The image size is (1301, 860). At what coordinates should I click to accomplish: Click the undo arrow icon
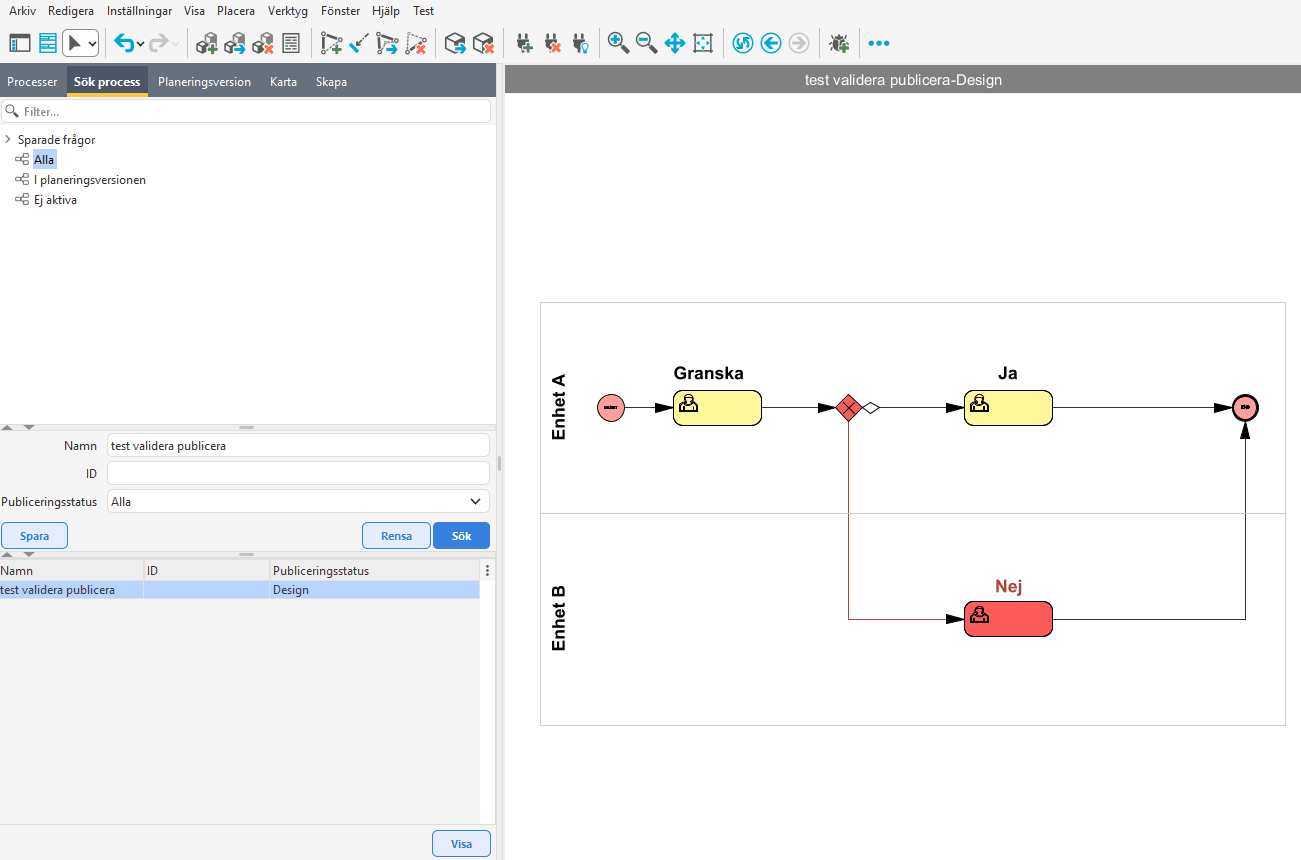(x=123, y=43)
